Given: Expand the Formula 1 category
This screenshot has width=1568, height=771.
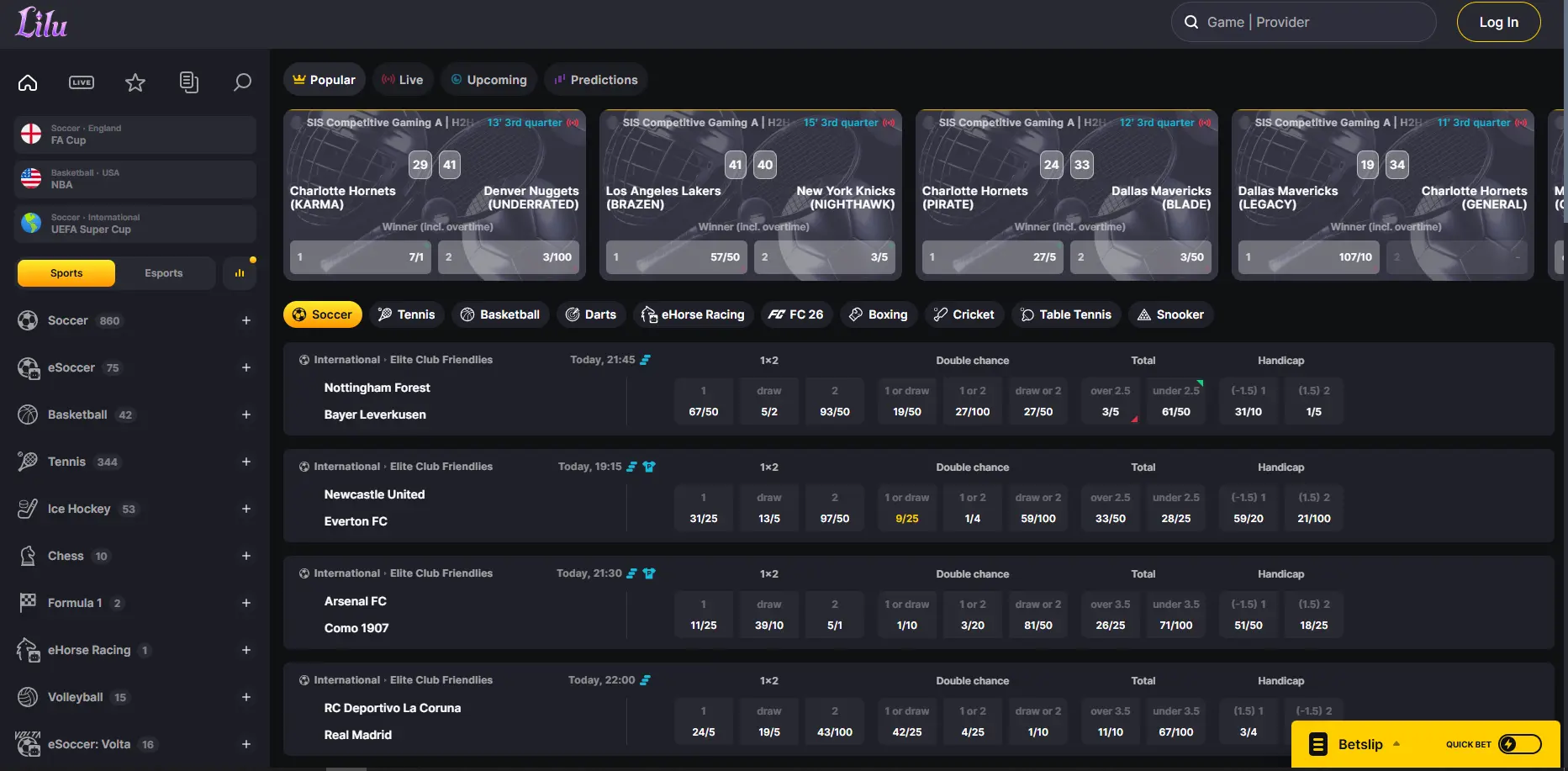Looking at the screenshot, I should point(246,603).
